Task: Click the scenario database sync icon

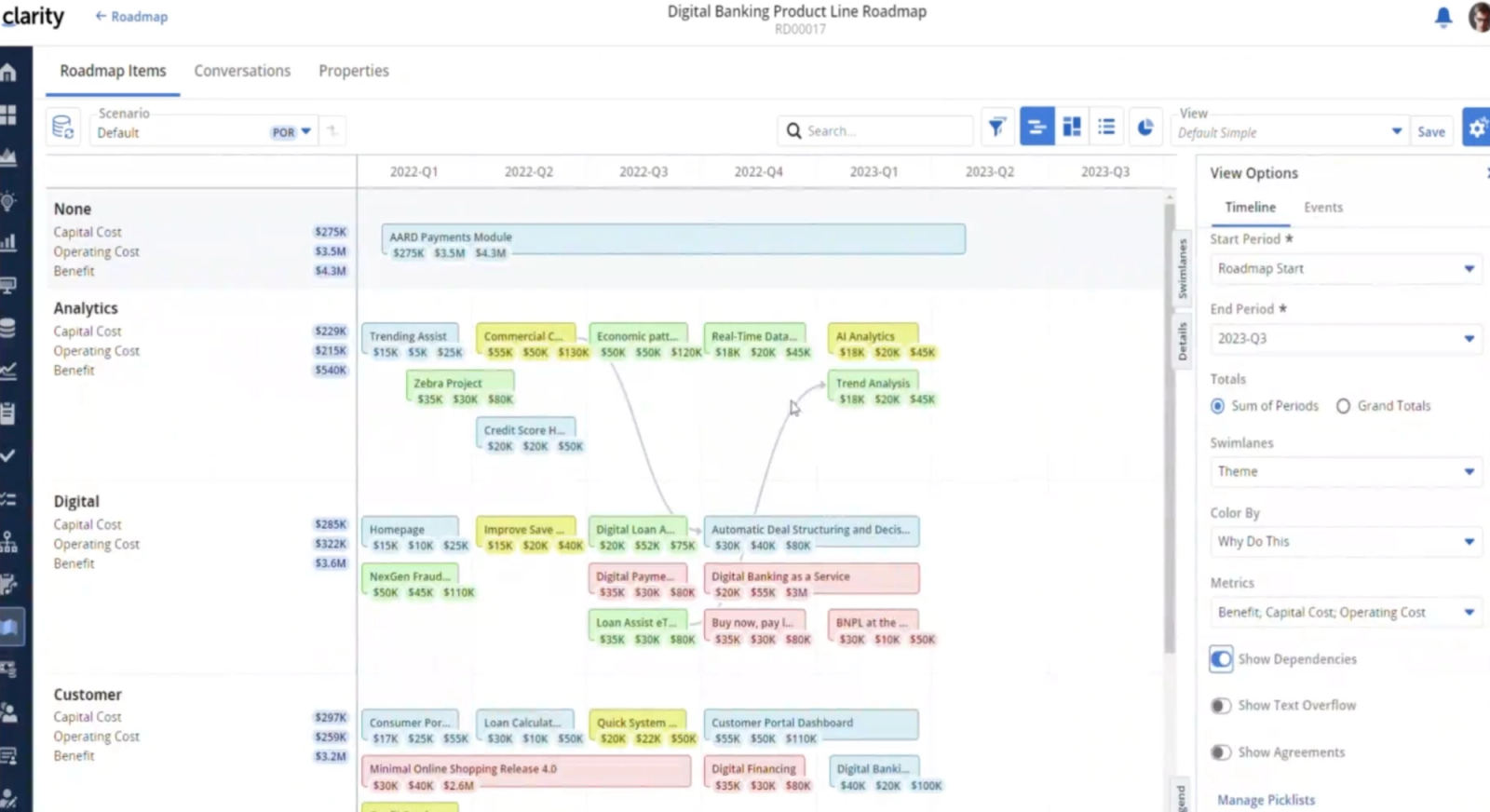Action: [x=63, y=127]
